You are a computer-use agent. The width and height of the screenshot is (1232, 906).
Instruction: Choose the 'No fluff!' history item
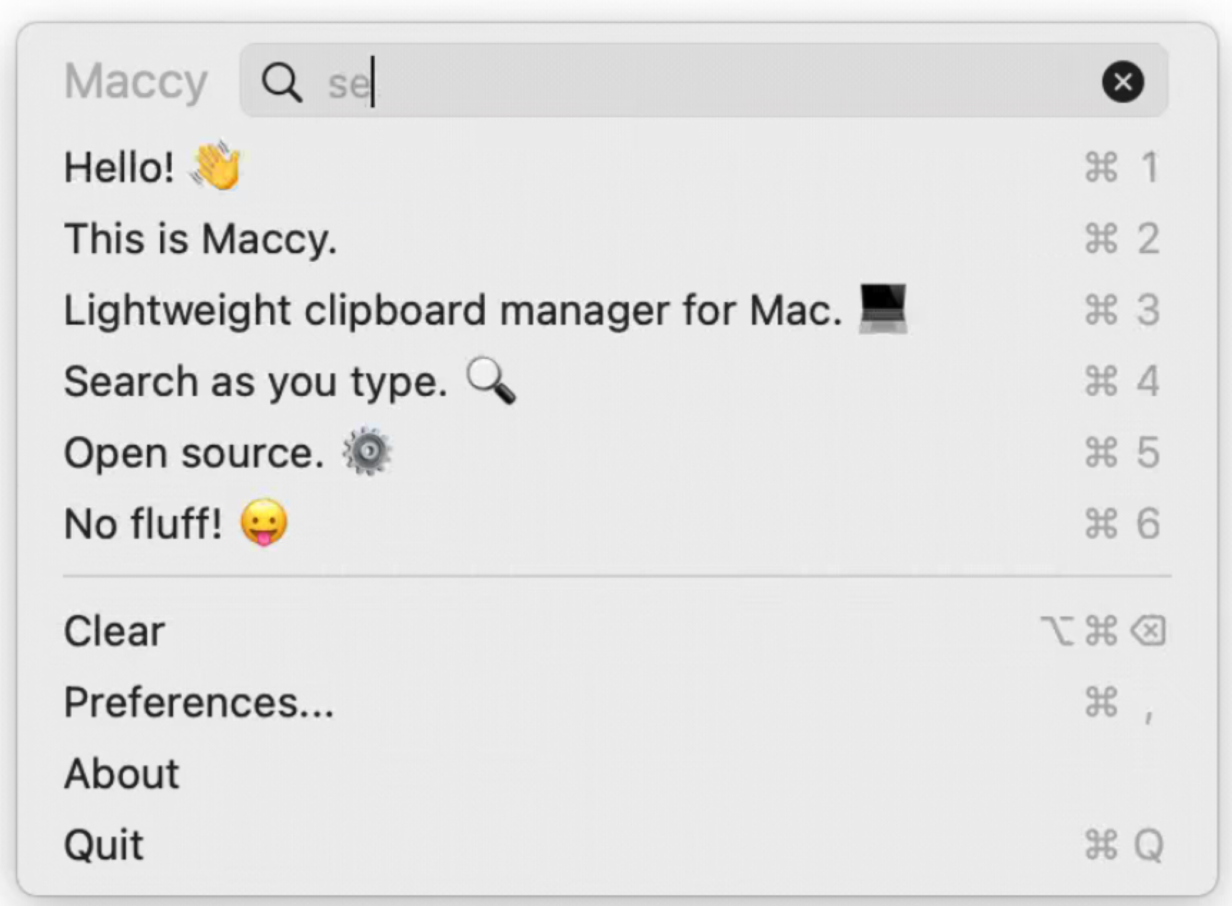coord(143,524)
